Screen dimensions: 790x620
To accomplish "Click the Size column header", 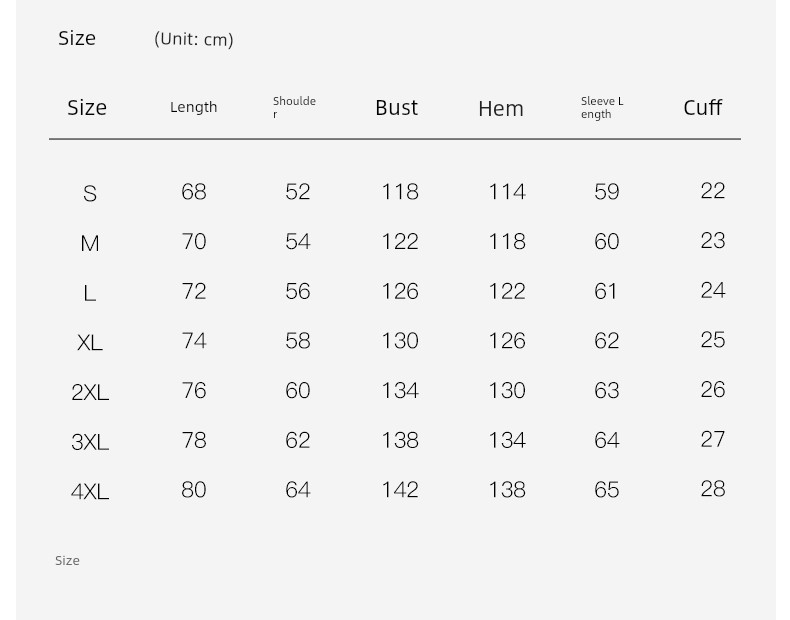I will click(87, 108).
